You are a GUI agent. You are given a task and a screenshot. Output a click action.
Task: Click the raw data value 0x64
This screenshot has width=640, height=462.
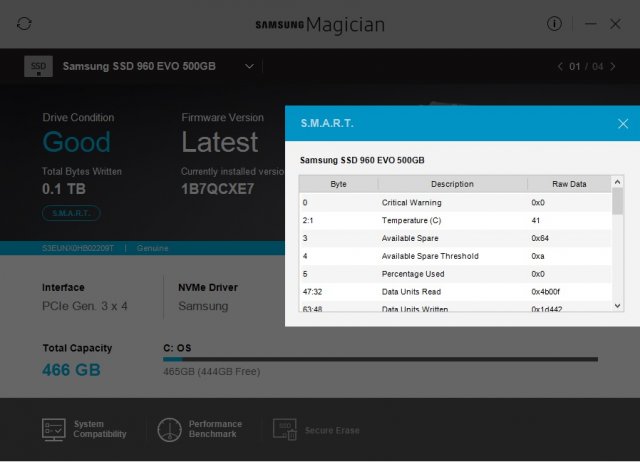(x=540, y=238)
